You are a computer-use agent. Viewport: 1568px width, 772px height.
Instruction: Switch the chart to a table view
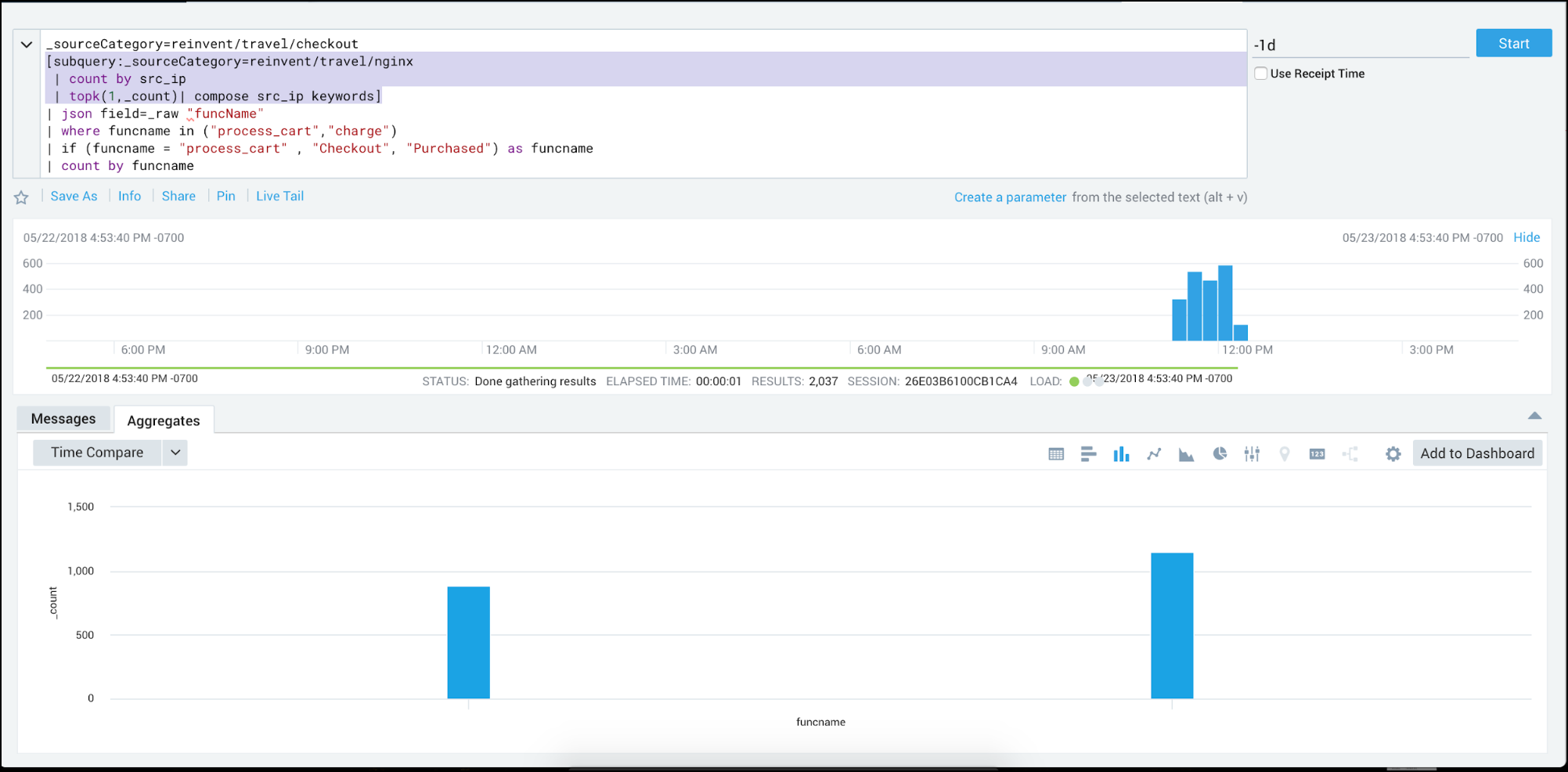(x=1056, y=453)
